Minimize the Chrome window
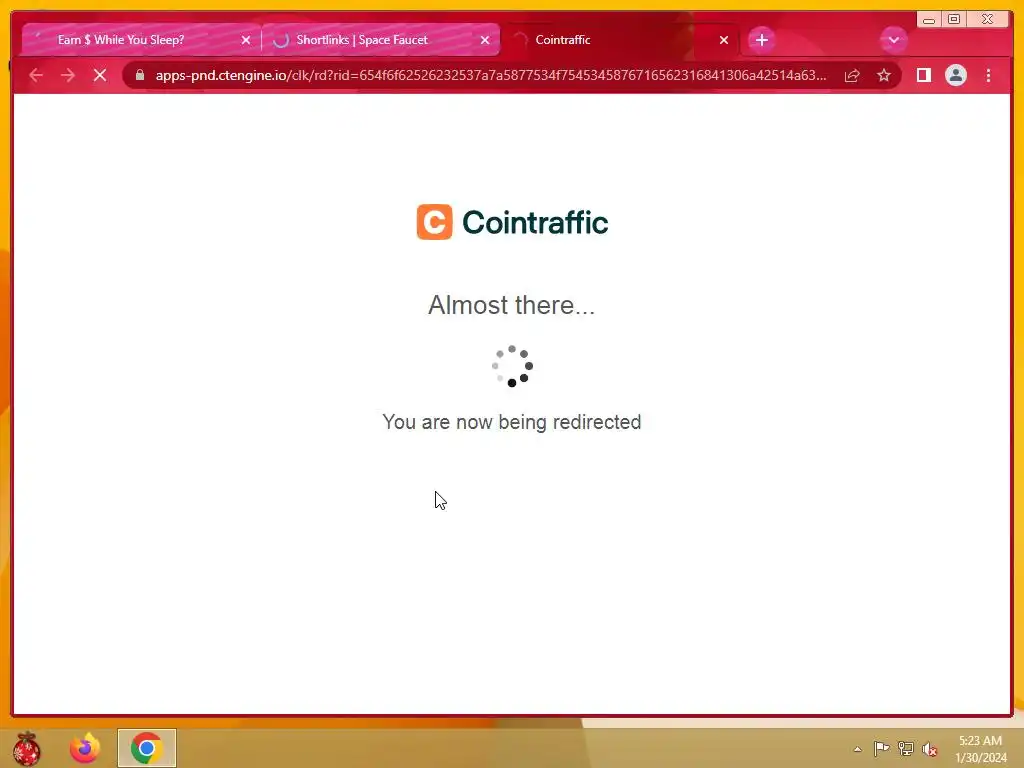This screenshot has width=1024, height=768. click(x=929, y=19)
